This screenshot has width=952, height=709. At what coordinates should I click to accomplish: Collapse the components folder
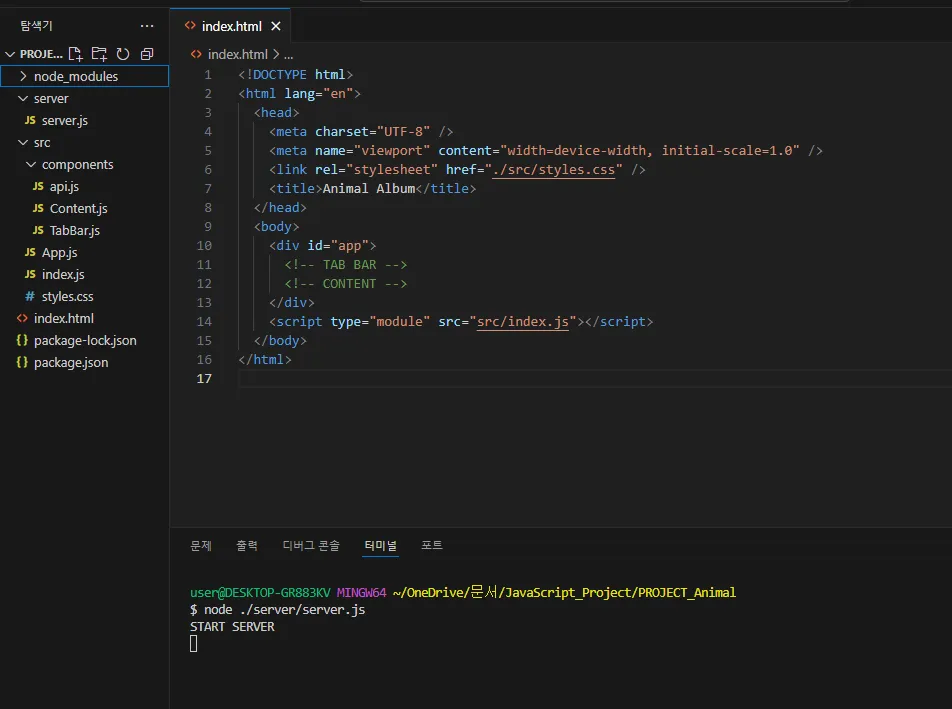pos(31,165)
